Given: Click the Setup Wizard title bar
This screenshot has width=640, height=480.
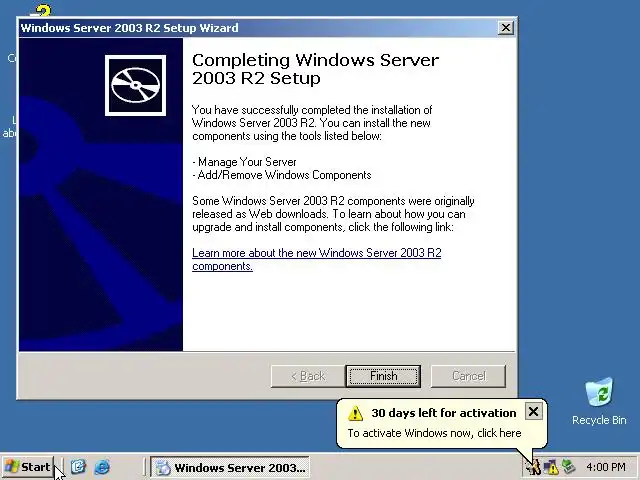Looking at the screenshot, I should coord(257,28).
